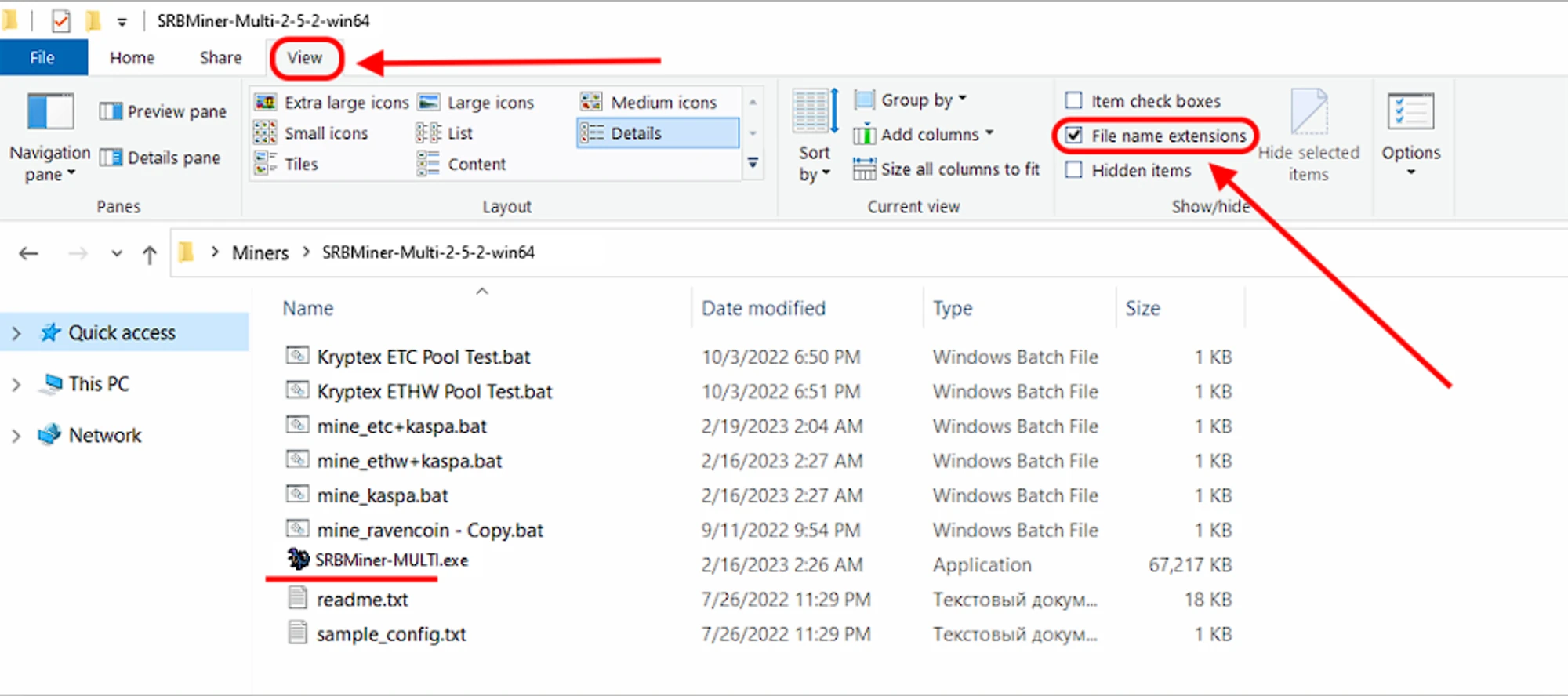Expand the This PC tree node
The width and height of the screenshot is (1568, 696).
(x=16, y=384)
